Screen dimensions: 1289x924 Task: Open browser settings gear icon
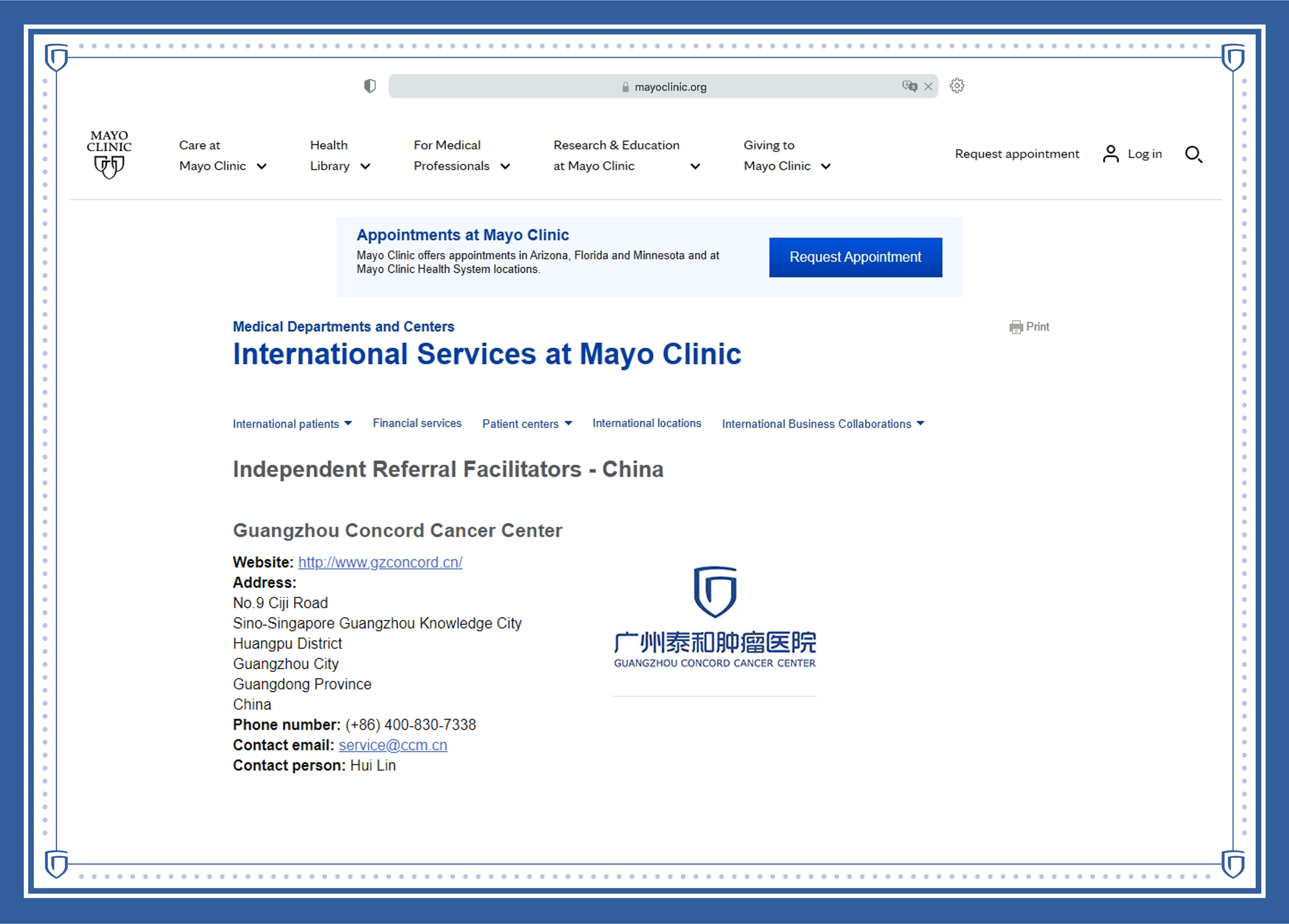[957, 86]
